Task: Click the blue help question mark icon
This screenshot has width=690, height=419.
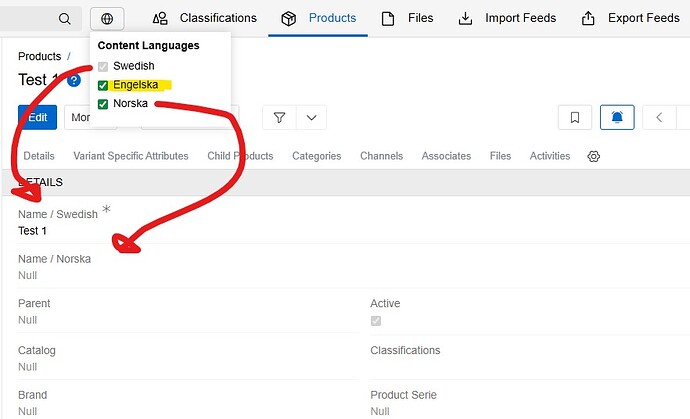Action: click(x=74, y=80)
